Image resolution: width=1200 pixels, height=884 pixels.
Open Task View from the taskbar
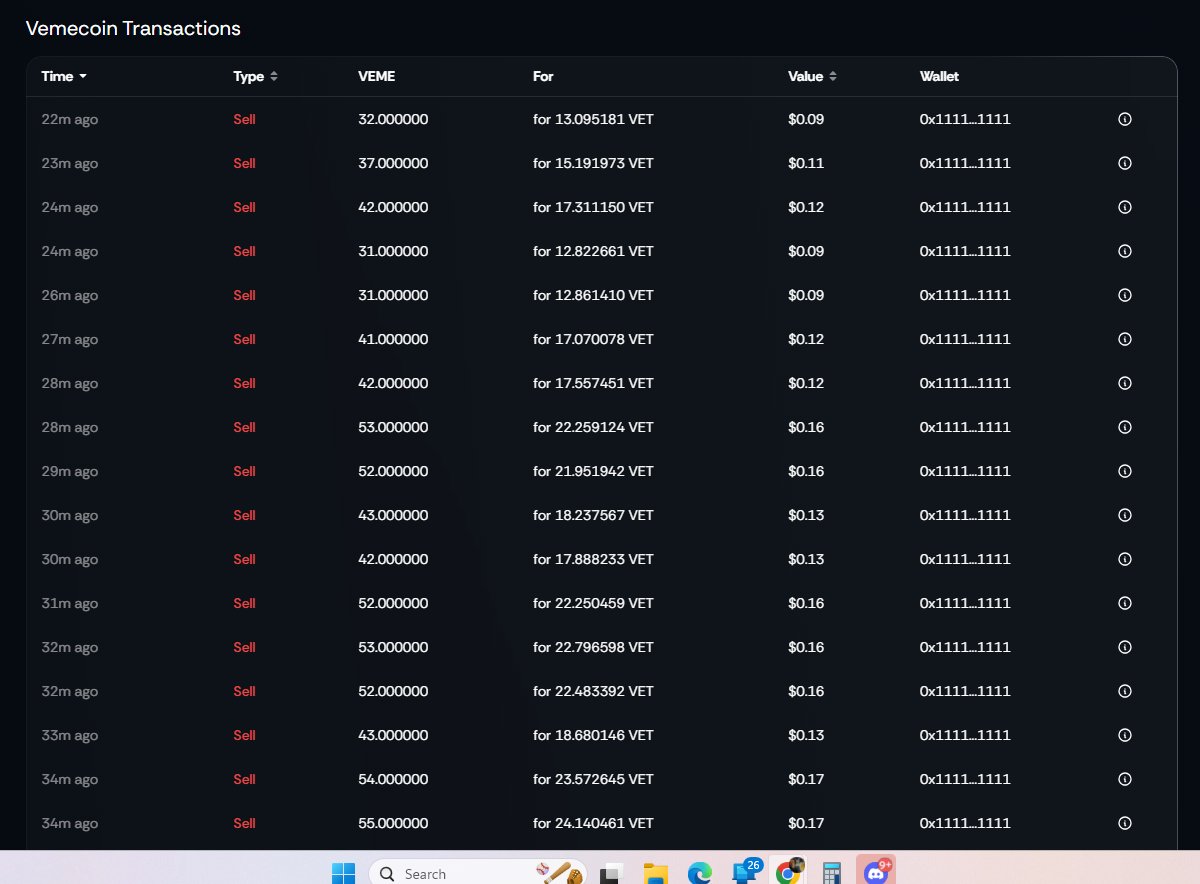click(611, 873)
